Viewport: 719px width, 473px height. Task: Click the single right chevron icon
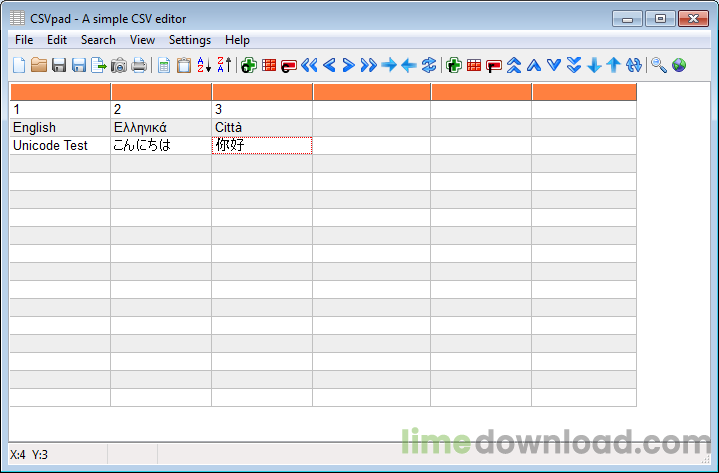click(x=349, y=66)
